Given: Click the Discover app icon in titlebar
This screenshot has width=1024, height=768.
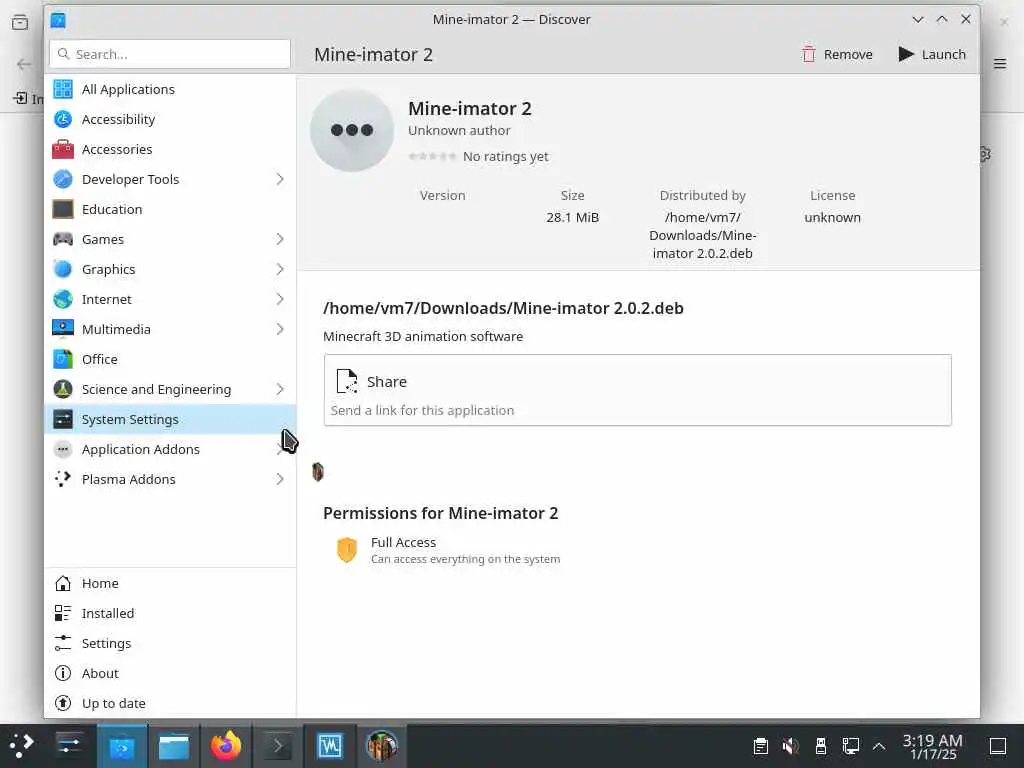Looking at the screenshot, I should click(x=58, y=20).
